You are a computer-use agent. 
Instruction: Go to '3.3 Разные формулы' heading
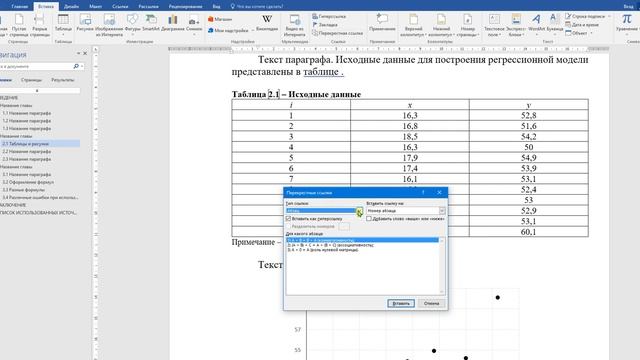[x=24, y=190]
